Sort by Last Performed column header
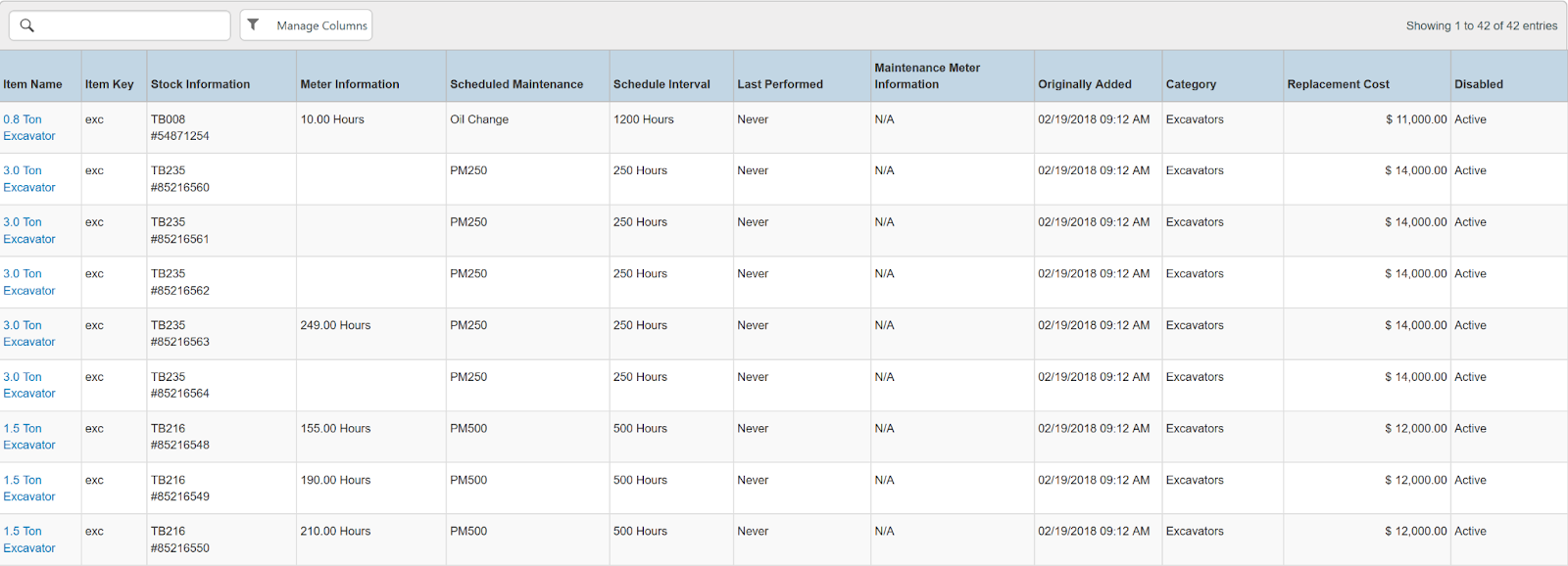The width and height of the screenshot is (1568, 566). 780,84
